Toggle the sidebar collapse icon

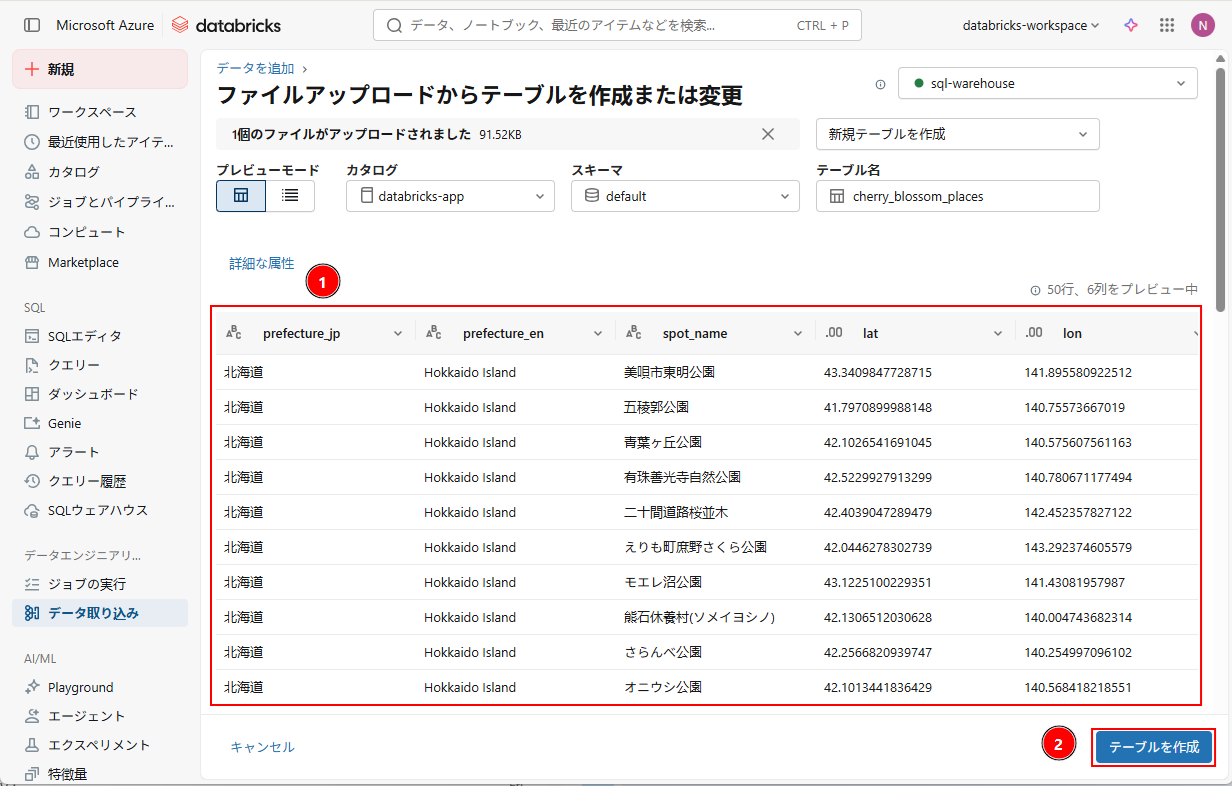tap(32, 25)
